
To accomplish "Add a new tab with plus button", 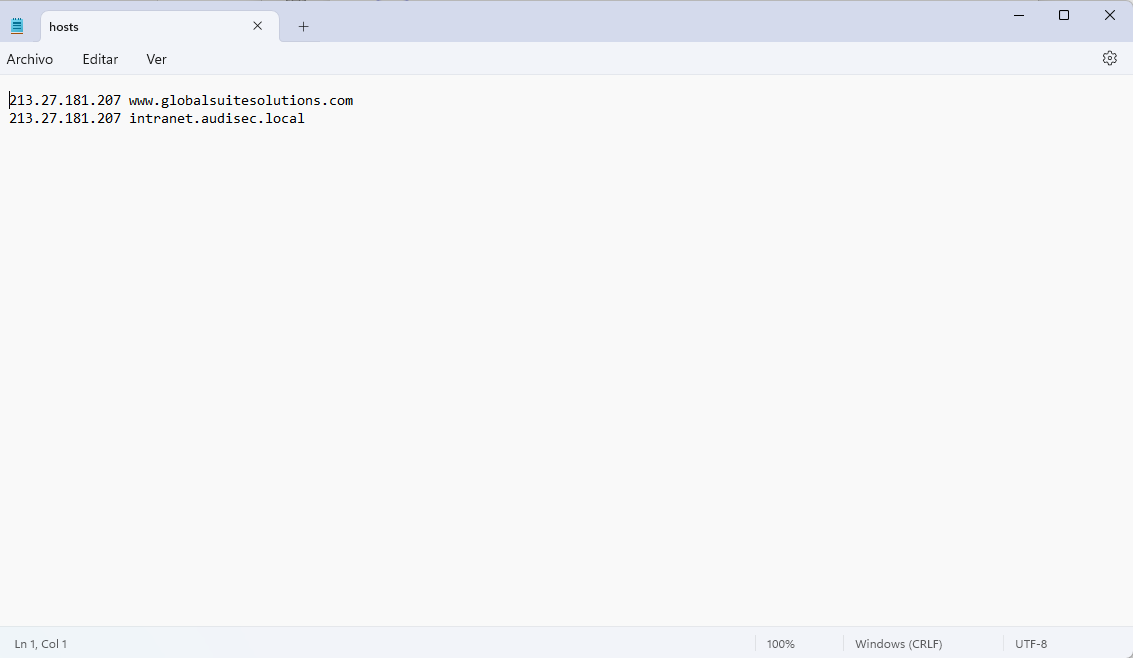I will (x=303, y=27).
